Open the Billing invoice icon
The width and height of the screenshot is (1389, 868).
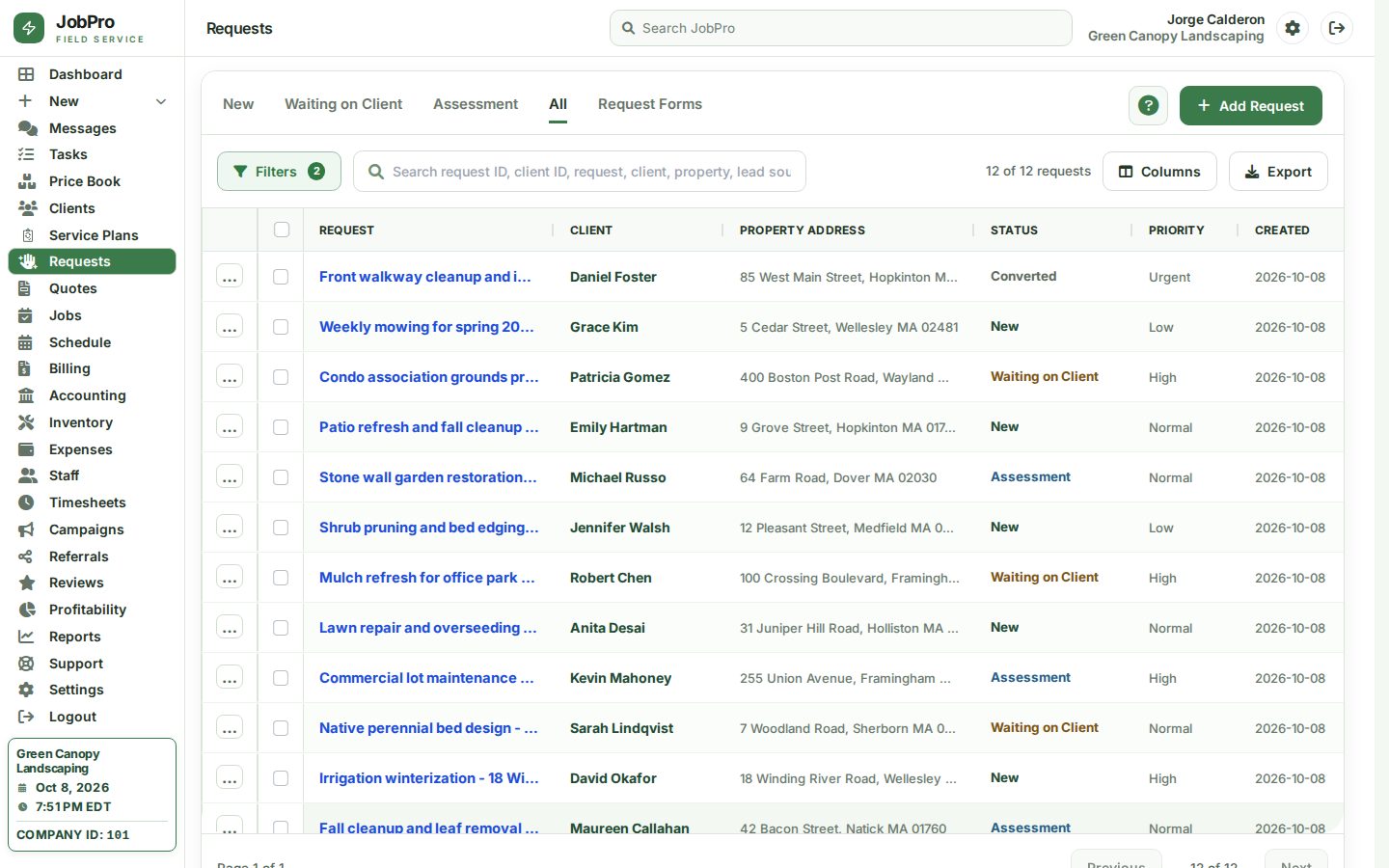click(x=26, y=368)
